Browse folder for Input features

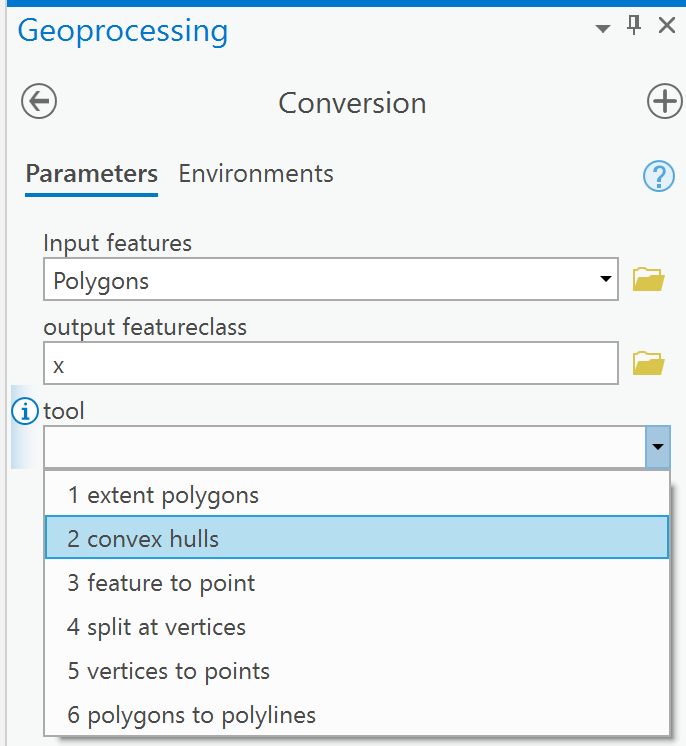[648, 279]
